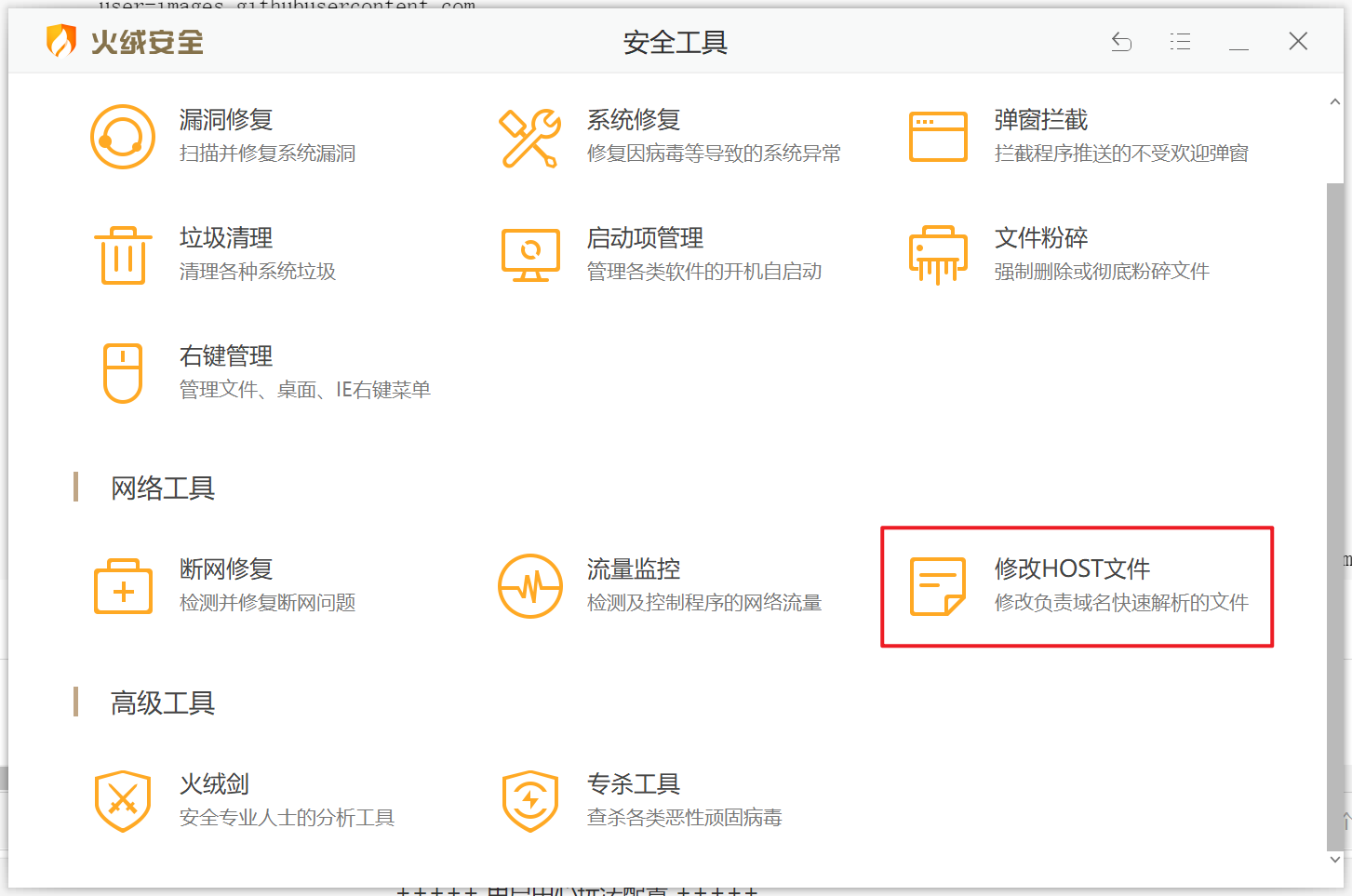This screenshot has height=896, width=1352.
Task: Open 启动项管理 monitor icon
Action: click(530, 255)
